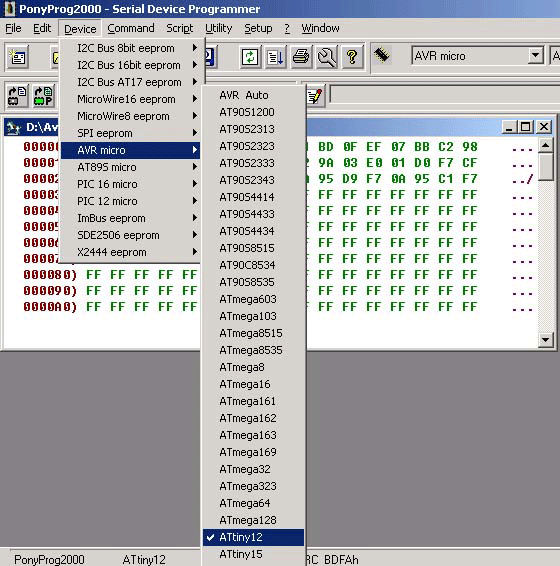
Task: Click the hex window scroll-down arrow
Action: click(x=546, y=340)
